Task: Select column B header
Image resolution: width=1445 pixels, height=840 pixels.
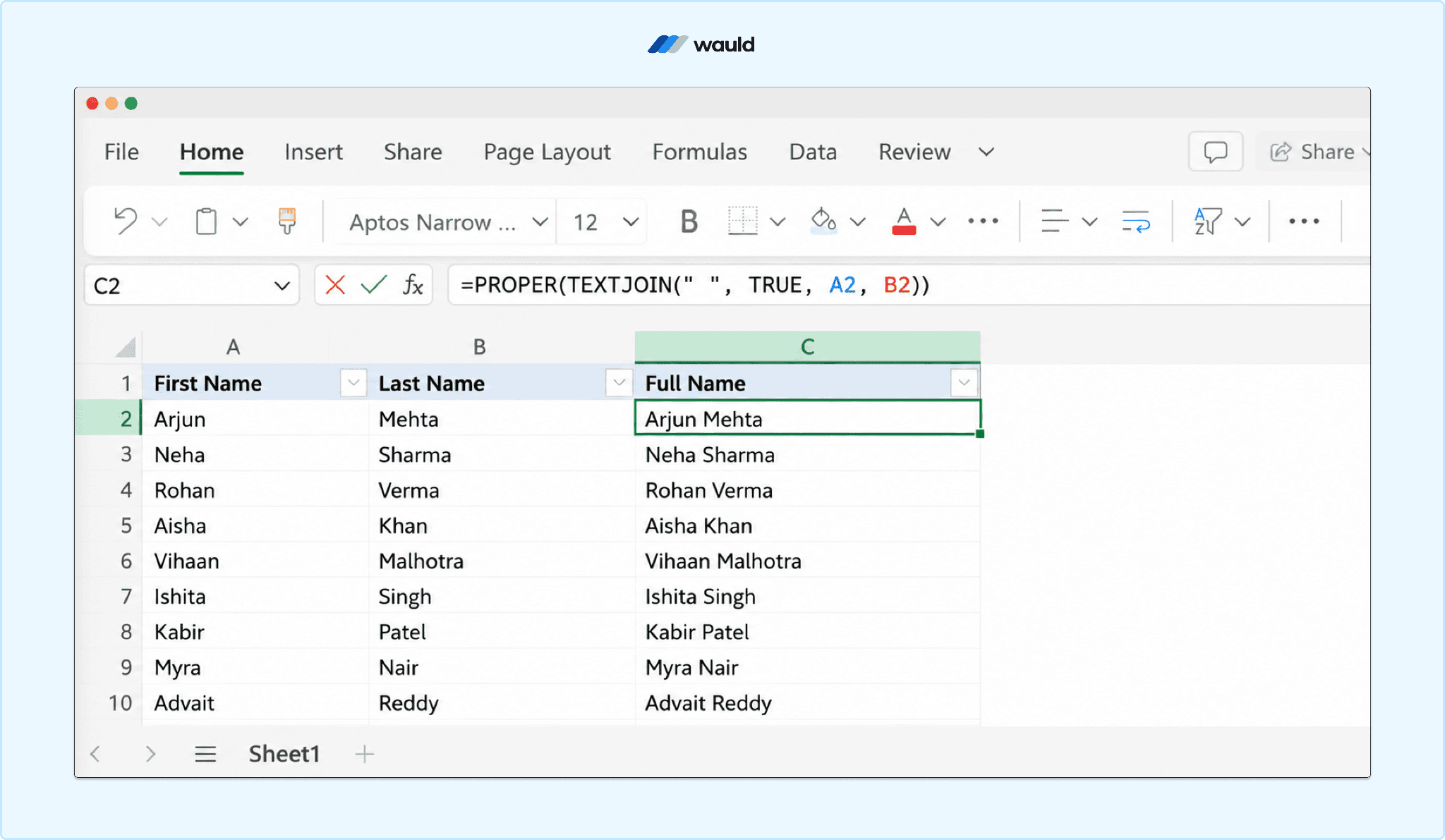Action: tap(480, 347)
